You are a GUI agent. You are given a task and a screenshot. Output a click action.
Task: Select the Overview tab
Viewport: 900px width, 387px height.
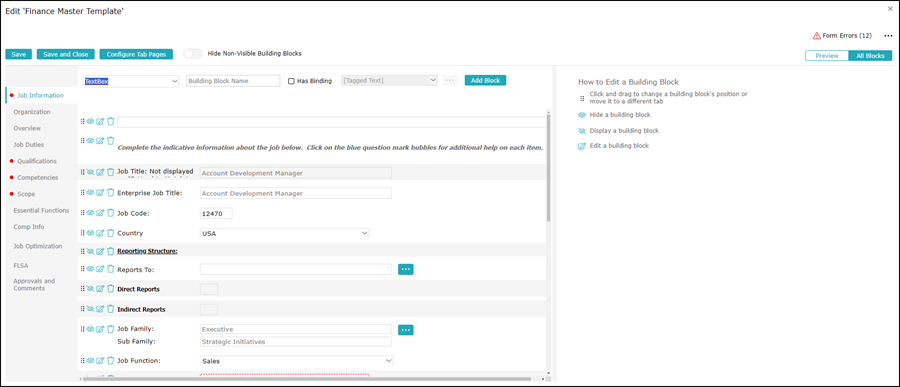pyautogui.click(x=27, y=128)
